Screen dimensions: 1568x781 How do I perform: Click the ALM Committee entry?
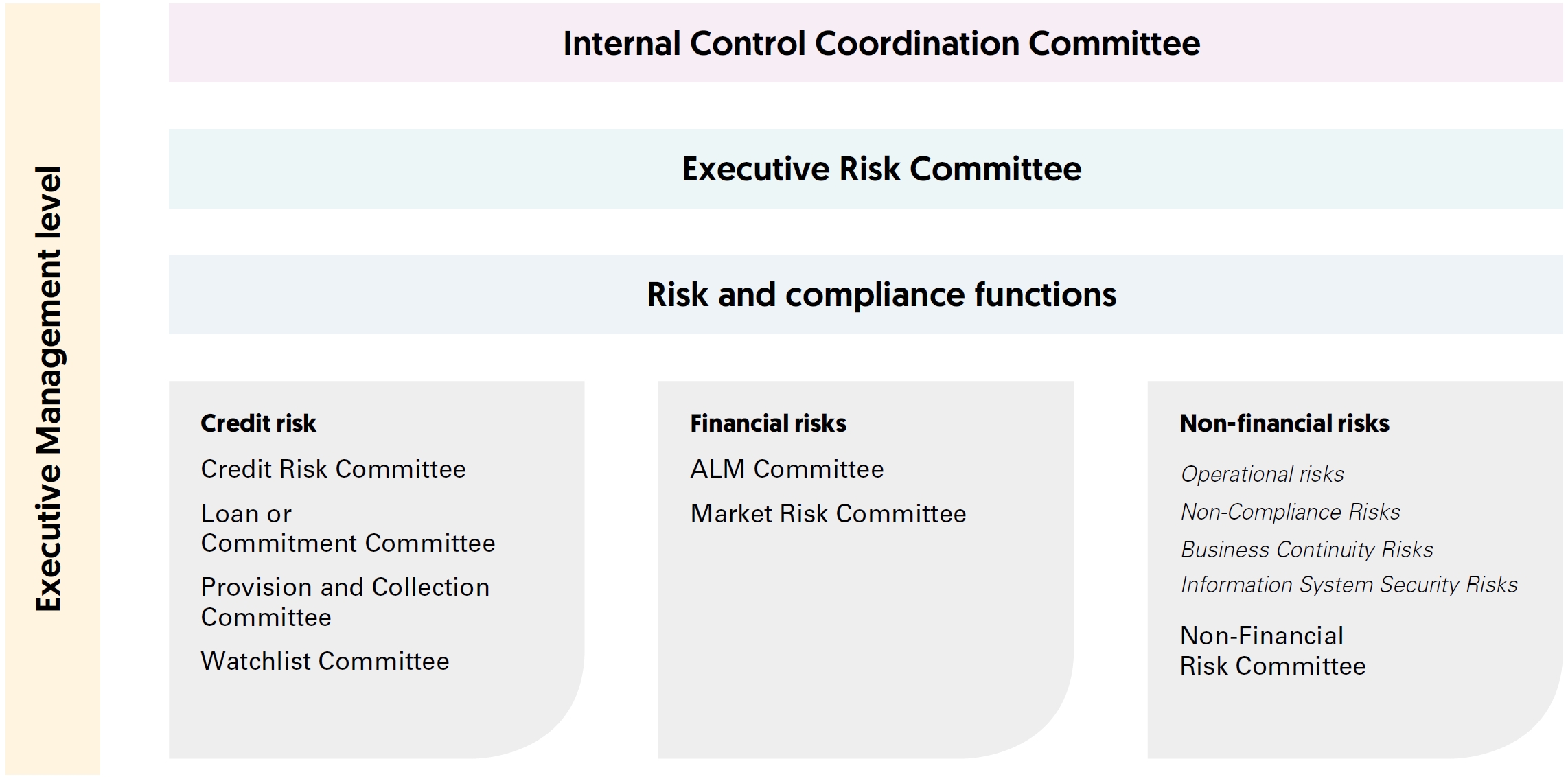coord(787,469)
